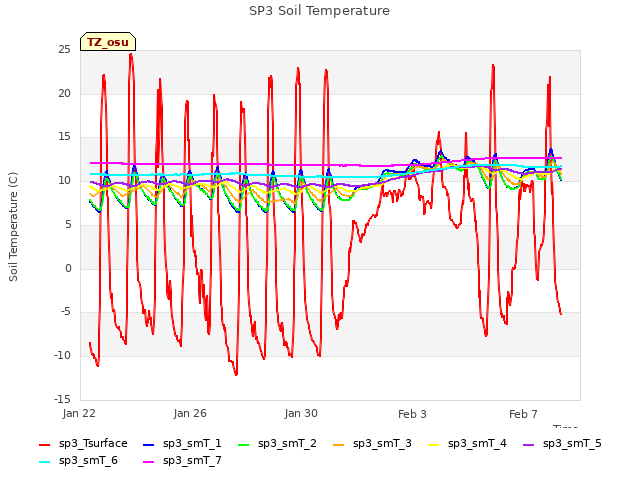This screenshot has width=640, height=480.
Task: Toggle the sp3_Tsurface legend entry
Action: (83, 444)
